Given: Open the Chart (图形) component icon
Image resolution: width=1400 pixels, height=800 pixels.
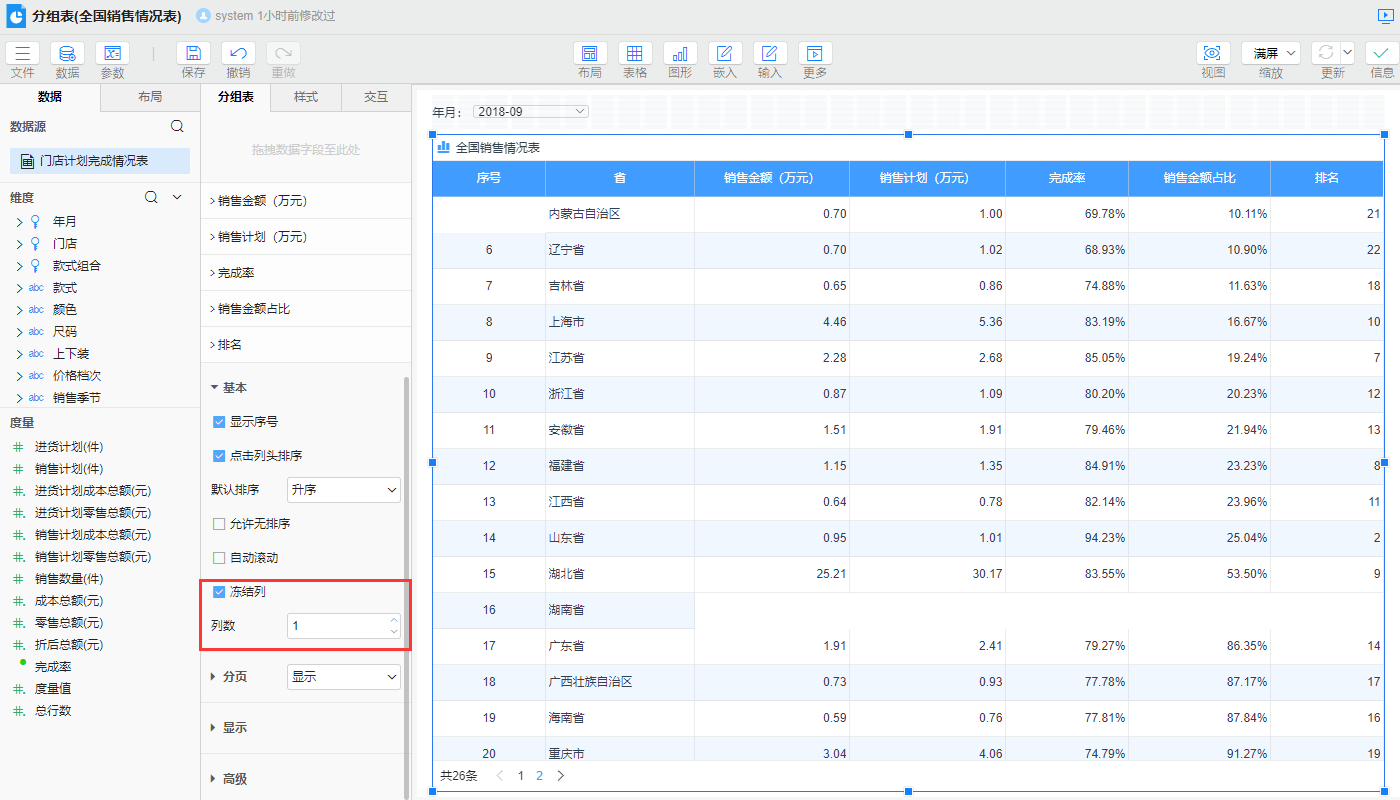Looking at the screenshot, I should [x=680, y=54].
